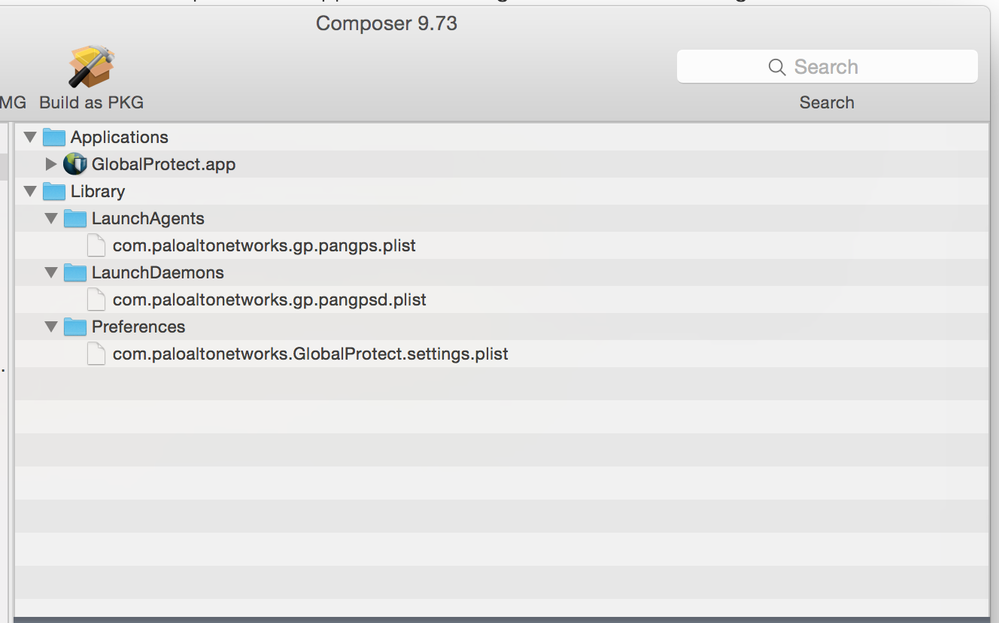Select the GlobalProtect.app globe icon
Image resolution: width=999 pixels, height=623 pixels.
75,164
